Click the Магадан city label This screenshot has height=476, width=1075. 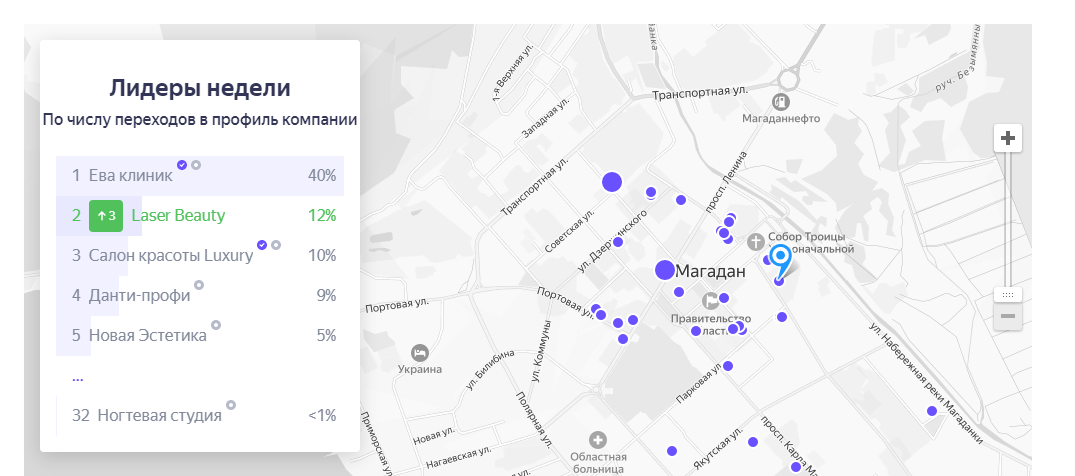[712, 271]
